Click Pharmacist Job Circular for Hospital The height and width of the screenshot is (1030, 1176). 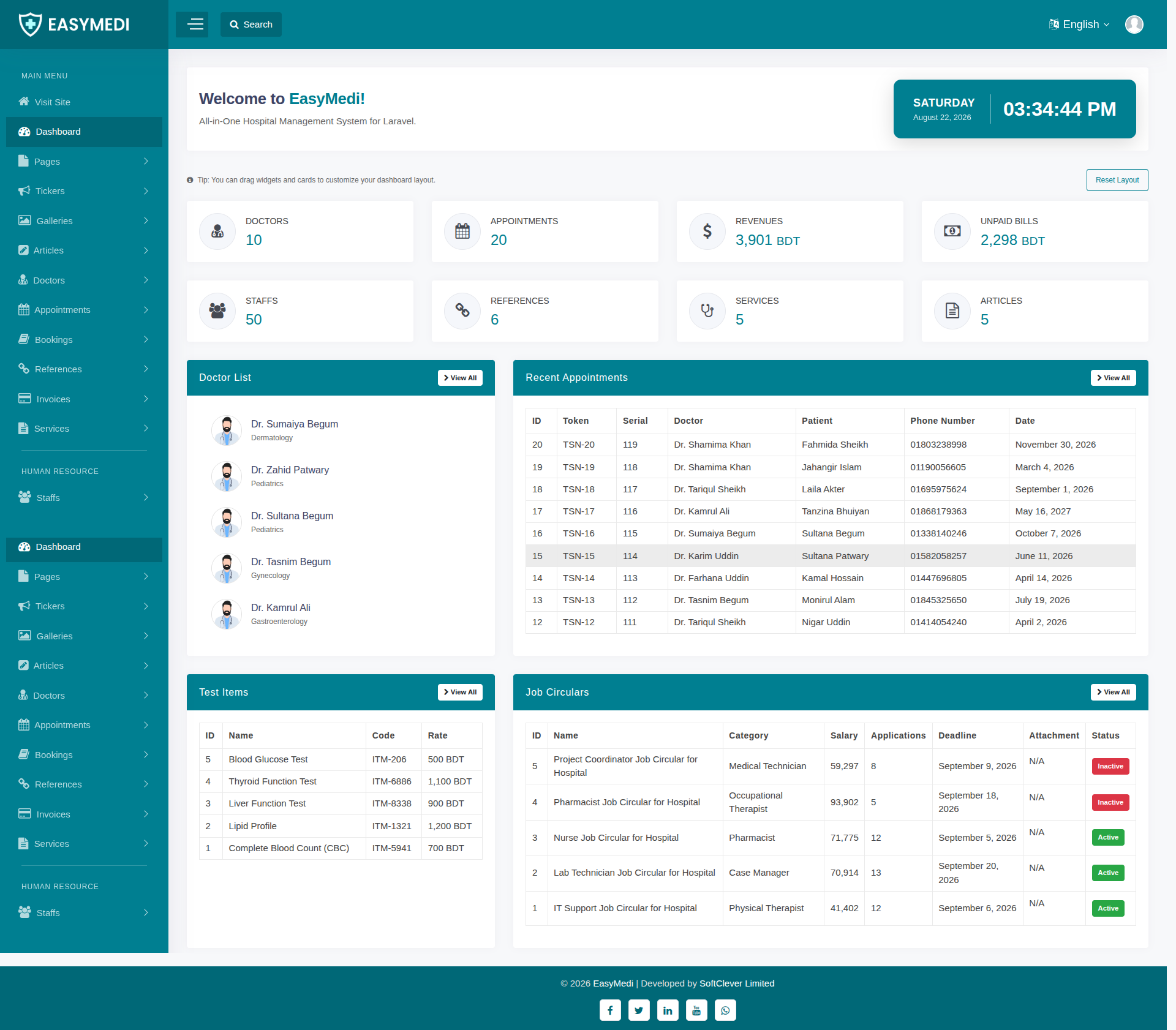627,802
